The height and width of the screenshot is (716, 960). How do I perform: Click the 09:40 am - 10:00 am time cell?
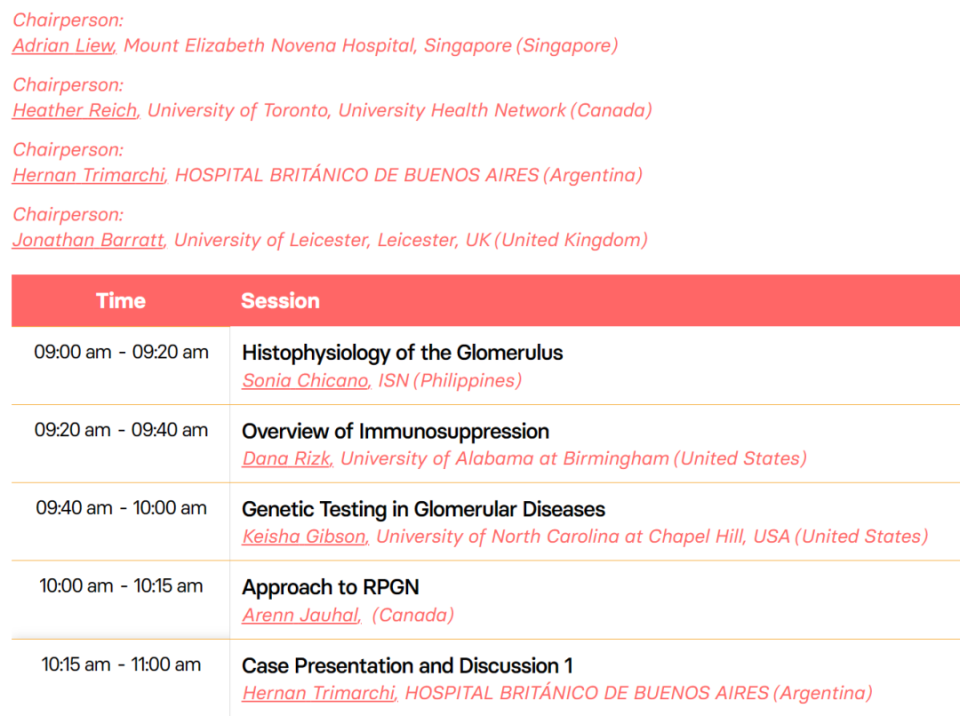coord(121,508)
